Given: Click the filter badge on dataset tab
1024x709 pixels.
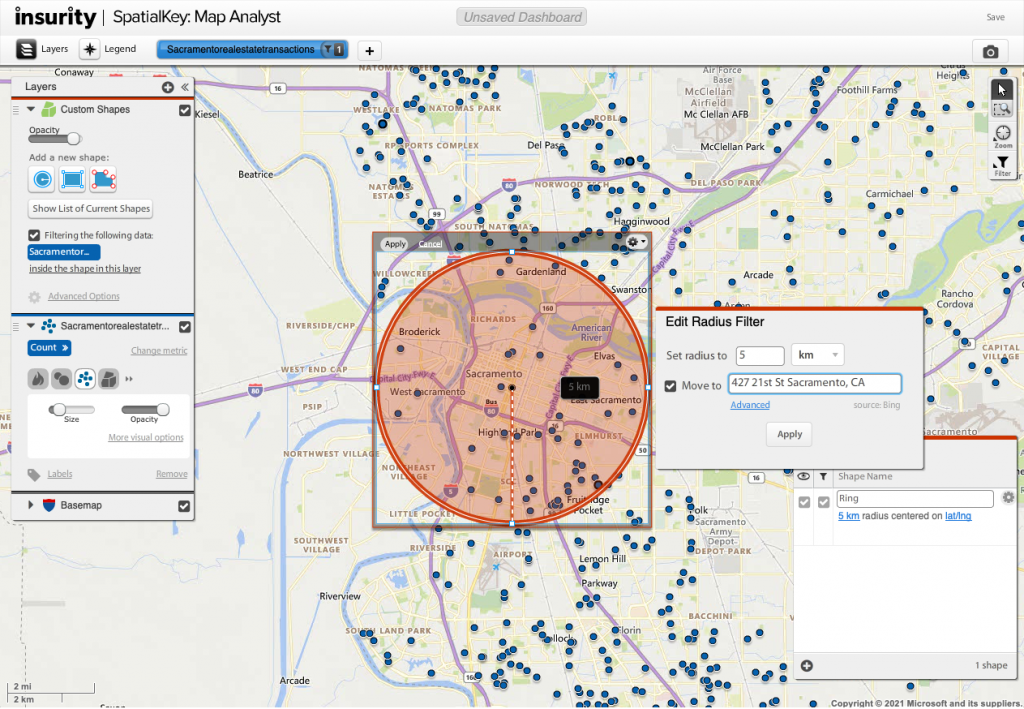Looking at the screenshot, I should coord(334,50).
